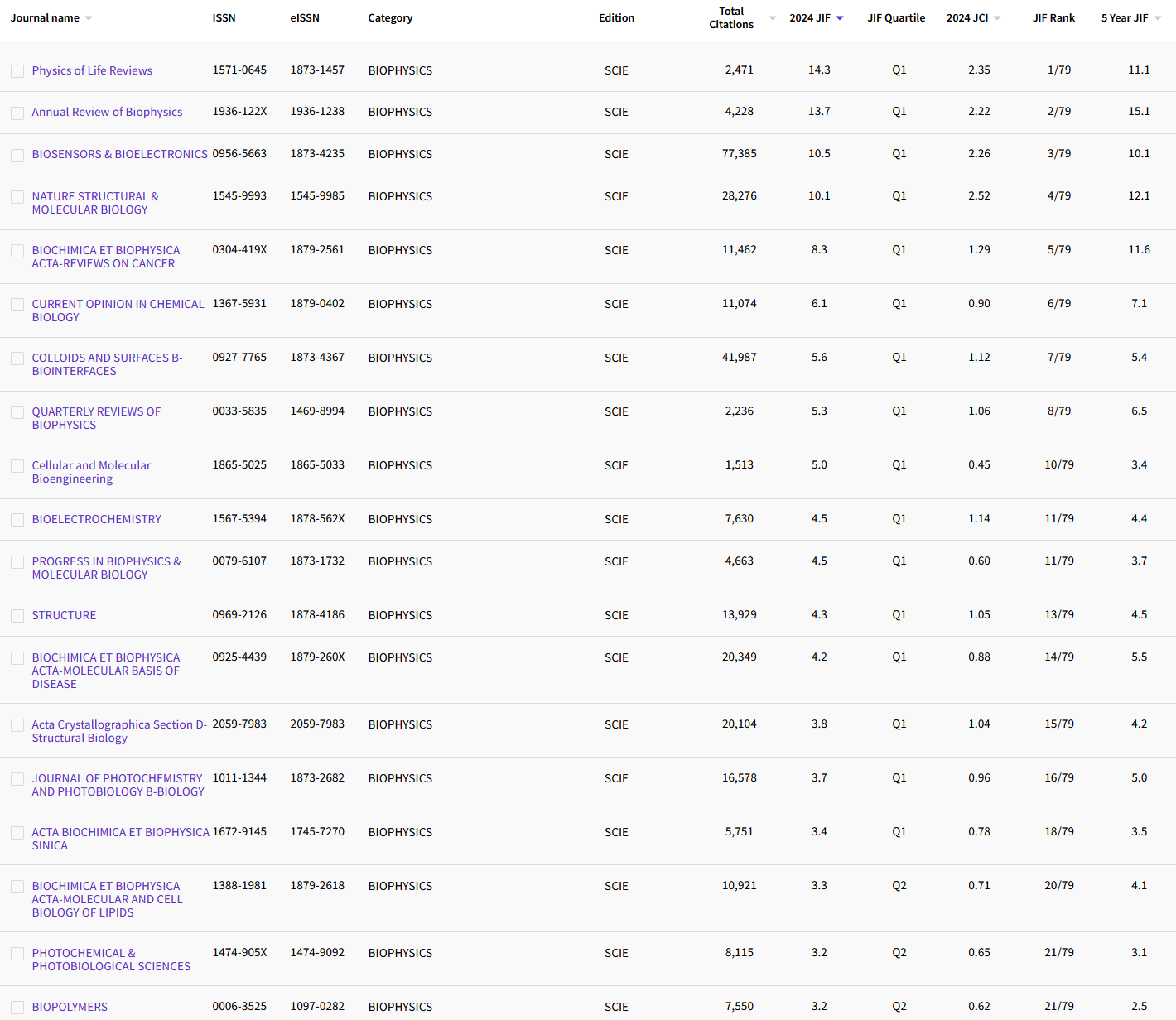
Task: Open Annual Review of Biophysics link
Action: coord(107,112)
